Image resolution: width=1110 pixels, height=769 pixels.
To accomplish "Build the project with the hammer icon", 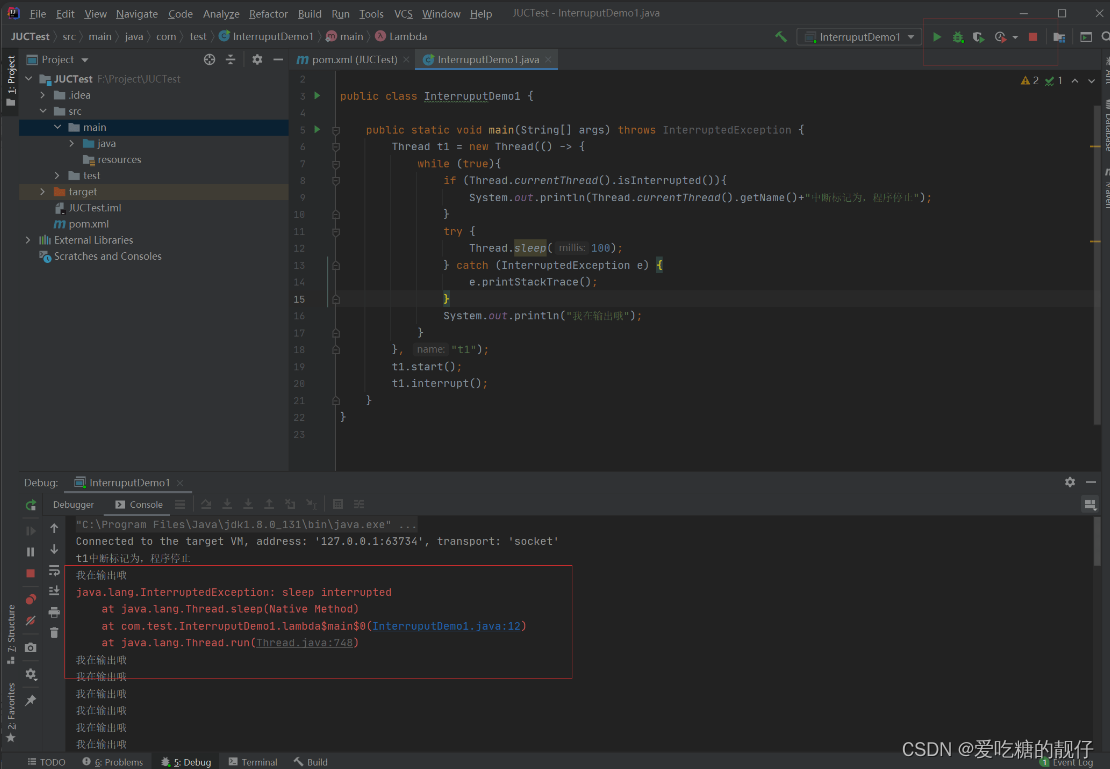I will (781, 37).
